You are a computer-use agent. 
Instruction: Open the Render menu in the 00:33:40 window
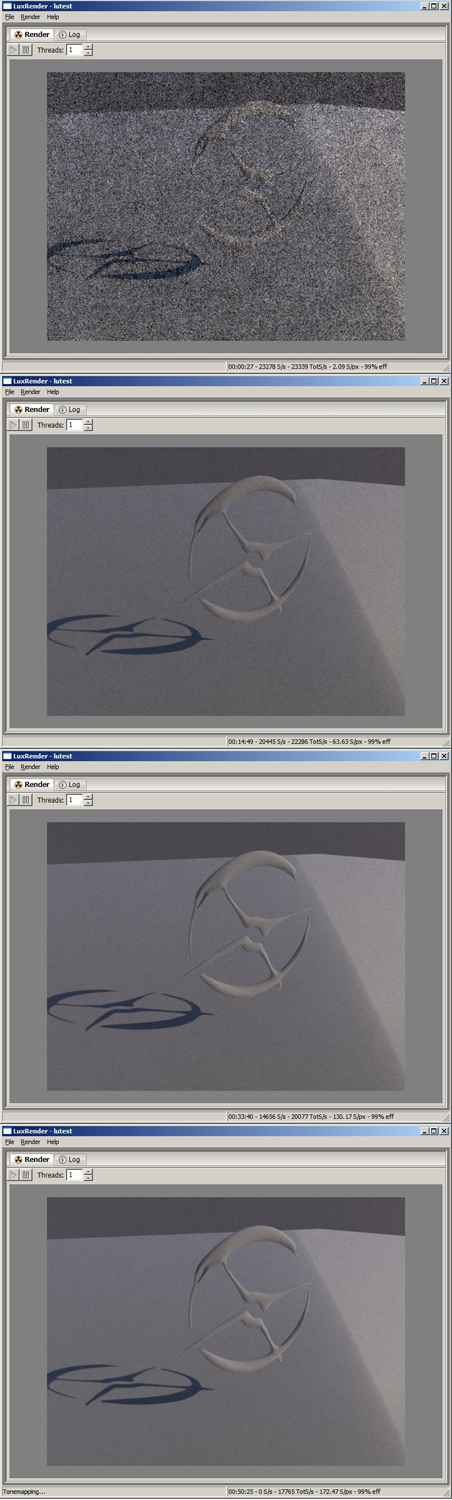[x=31, y=767]
